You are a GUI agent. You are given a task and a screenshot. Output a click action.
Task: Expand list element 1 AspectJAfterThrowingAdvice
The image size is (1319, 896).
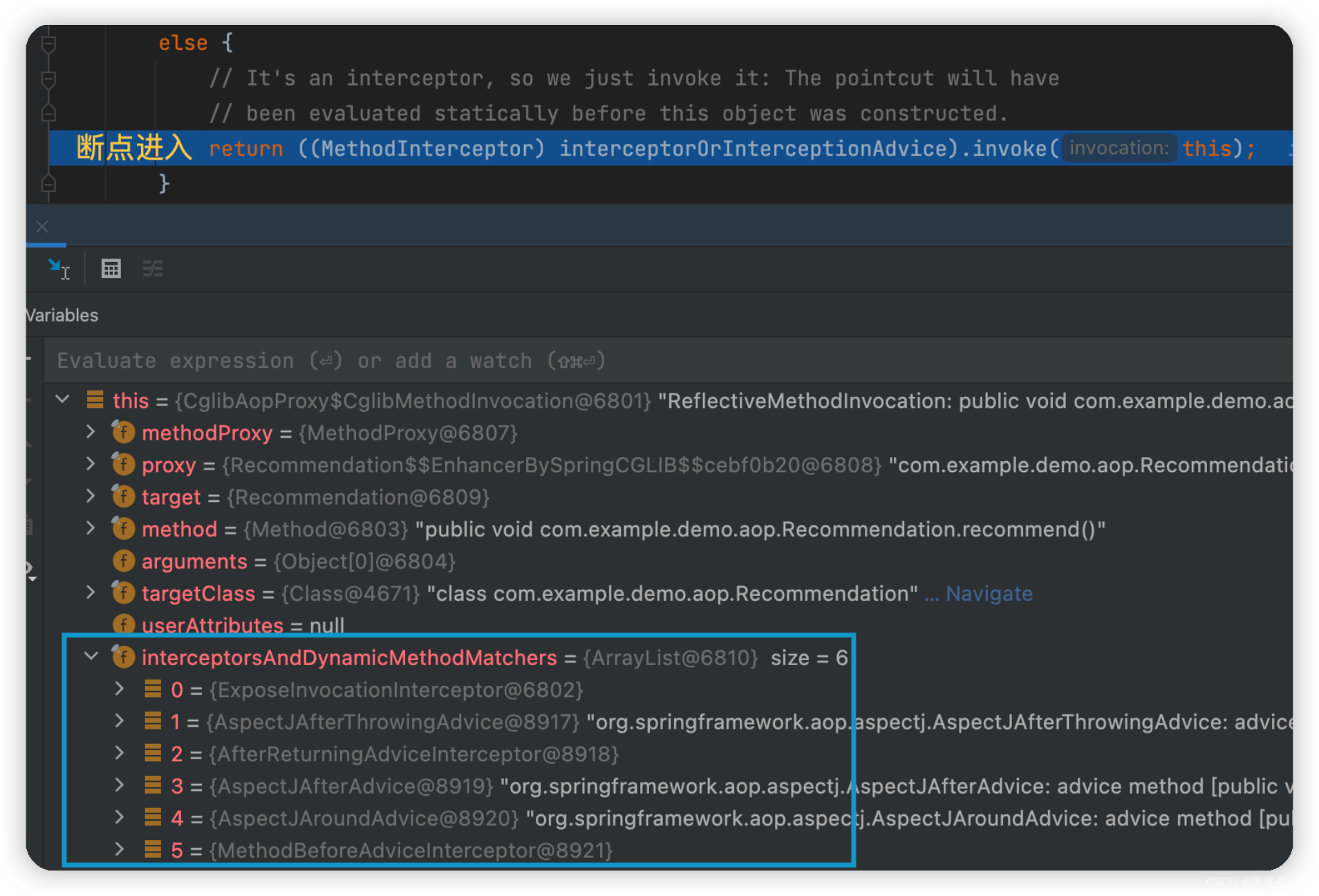120,721
